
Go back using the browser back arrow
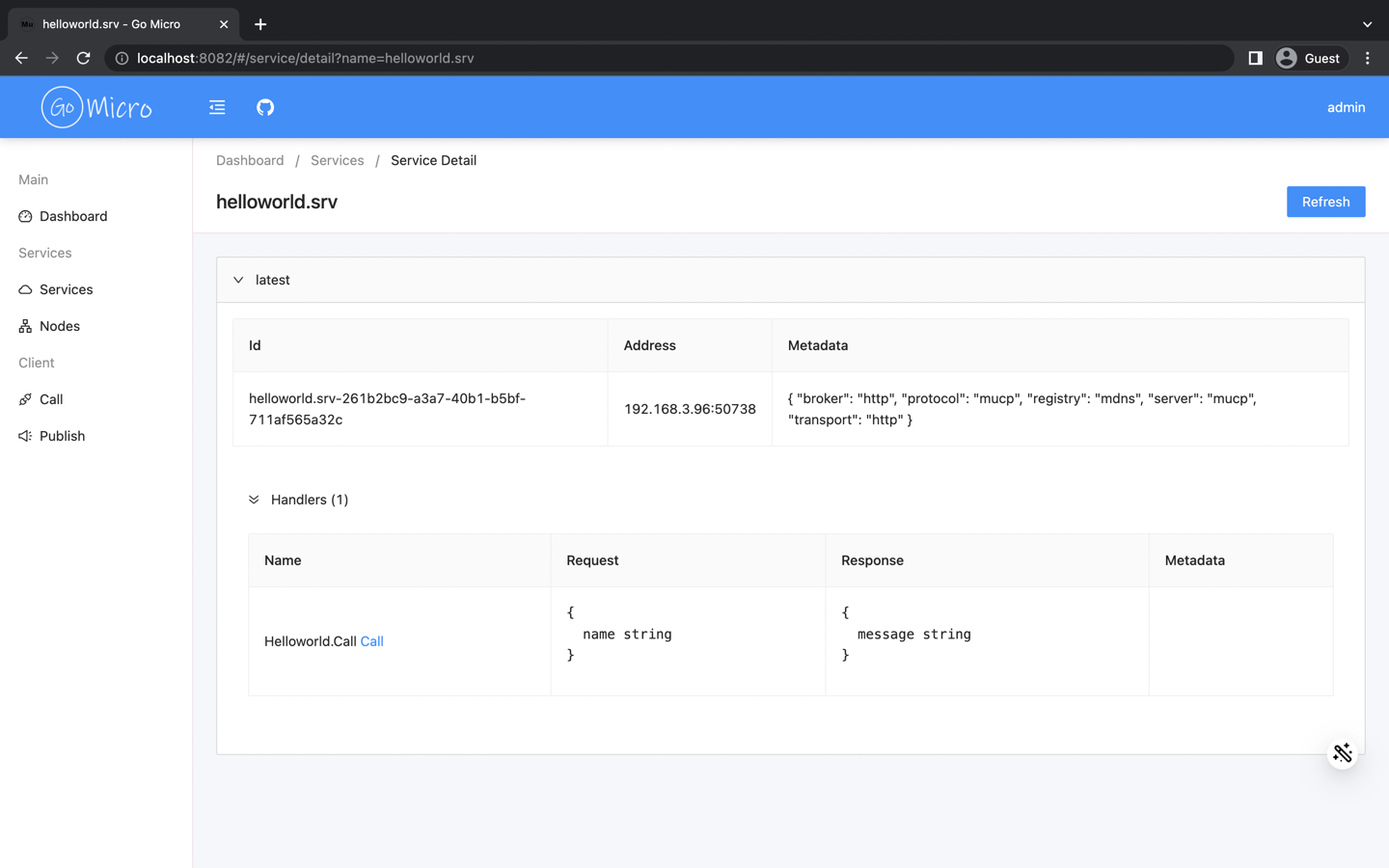pos(21,58)
